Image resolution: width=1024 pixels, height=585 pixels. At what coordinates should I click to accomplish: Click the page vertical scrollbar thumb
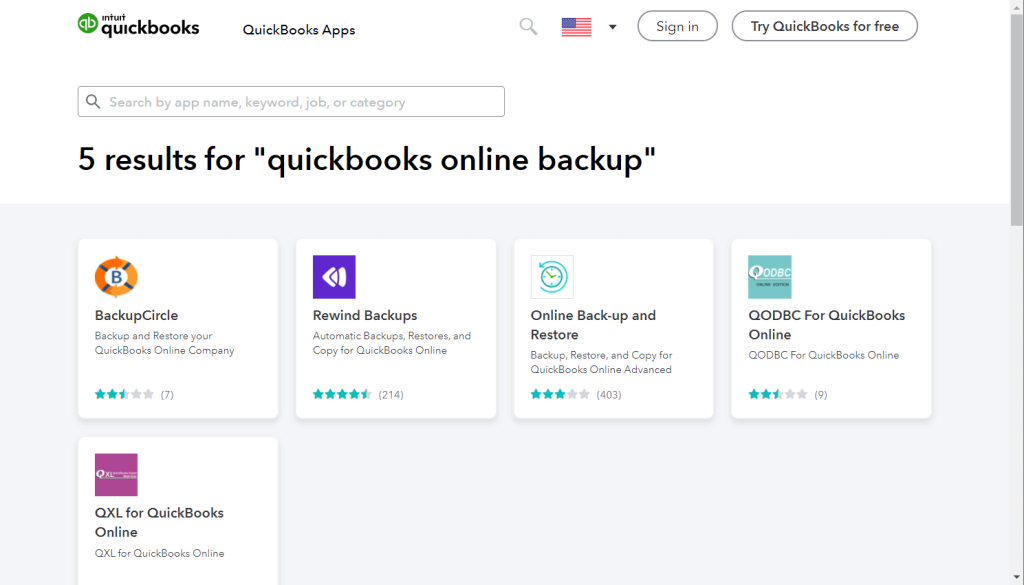pyautogui.click(x=1017, y=121)
